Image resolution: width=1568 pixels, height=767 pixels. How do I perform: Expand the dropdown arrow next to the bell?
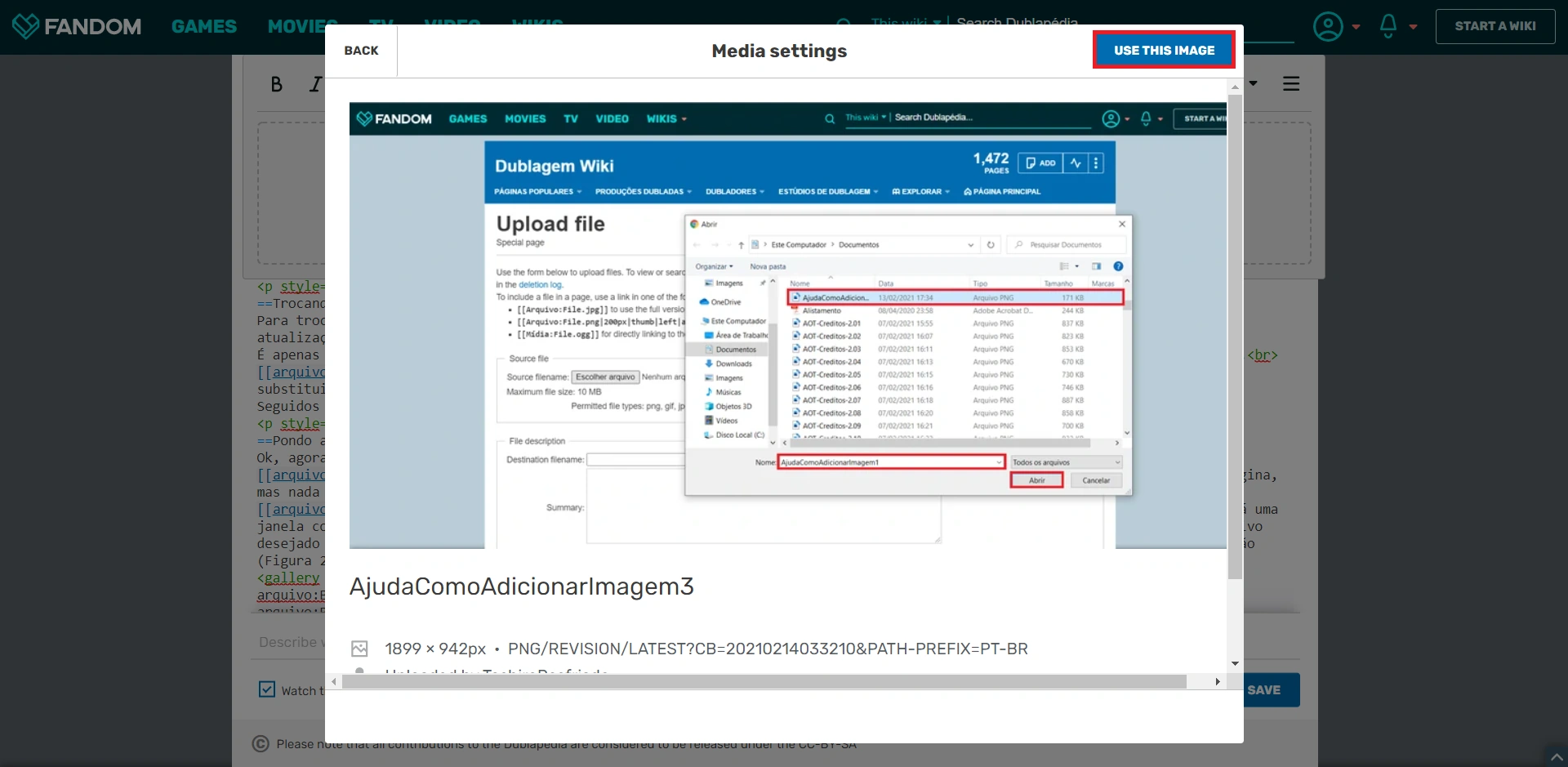tap(1414, 27)
